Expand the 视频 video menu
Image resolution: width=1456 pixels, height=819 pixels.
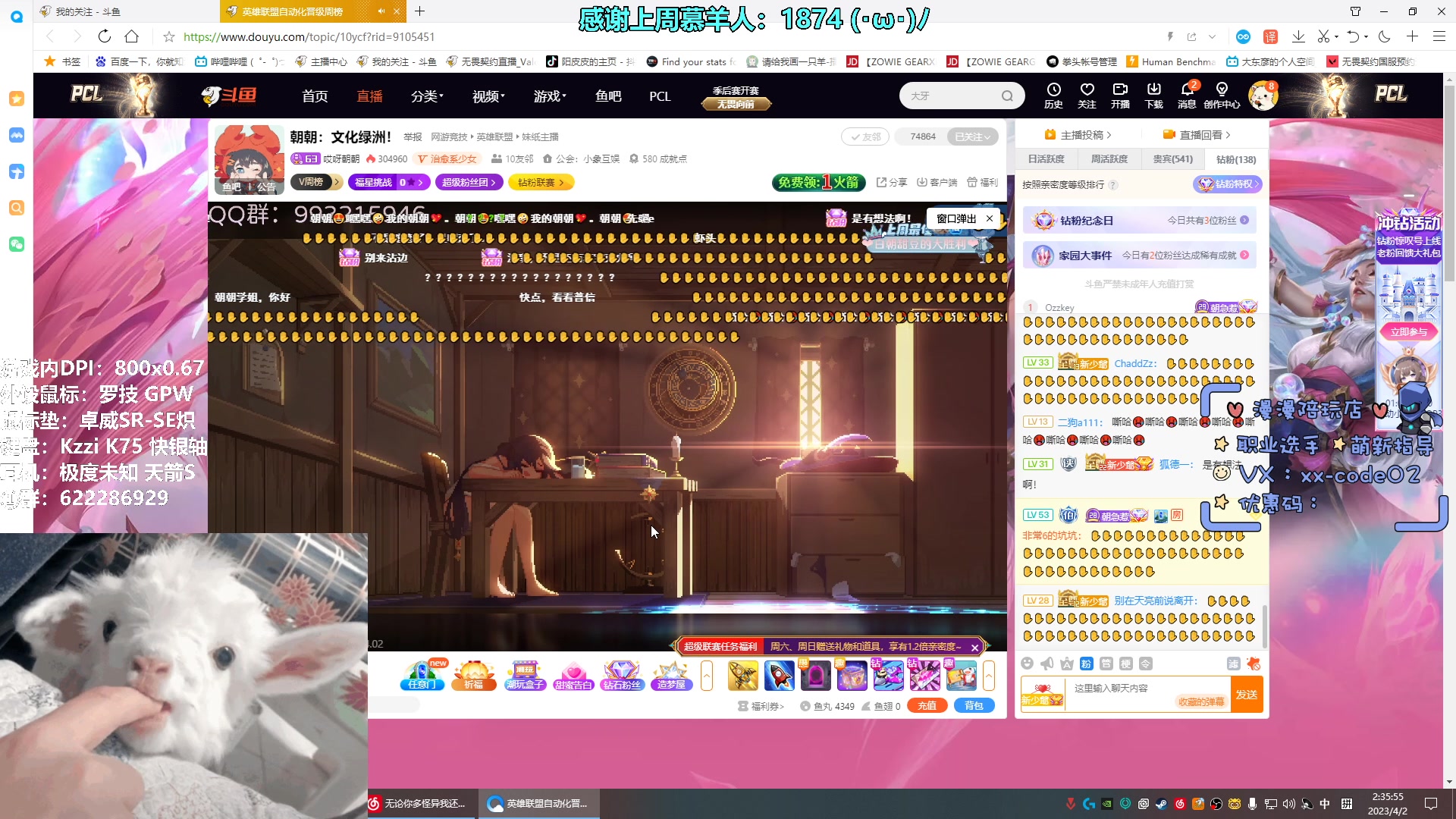click(488, 96)
